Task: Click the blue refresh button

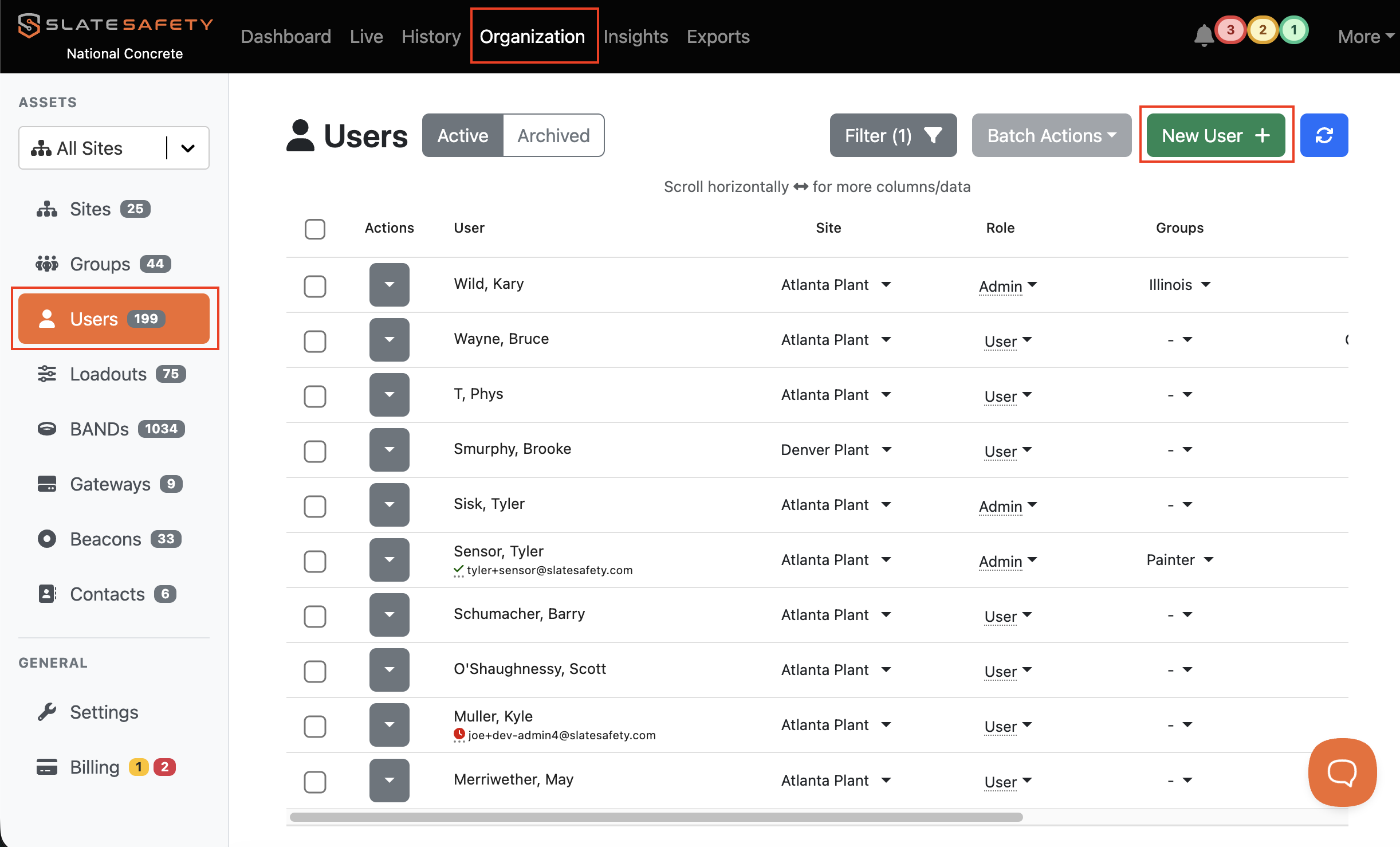Action: tap(1324, 136)
